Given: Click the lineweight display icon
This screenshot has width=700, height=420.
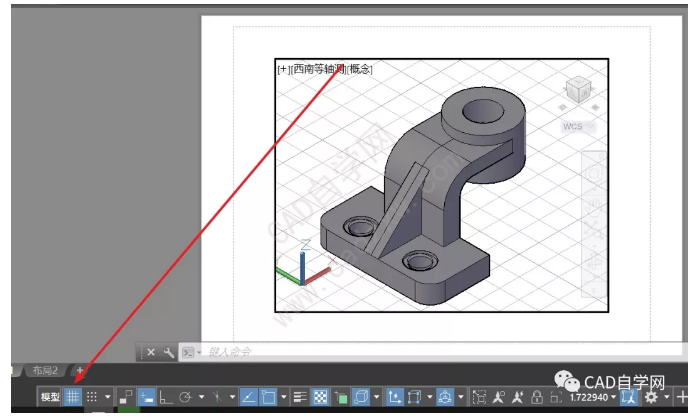Looking at the screenshot, I should [300, 397].
